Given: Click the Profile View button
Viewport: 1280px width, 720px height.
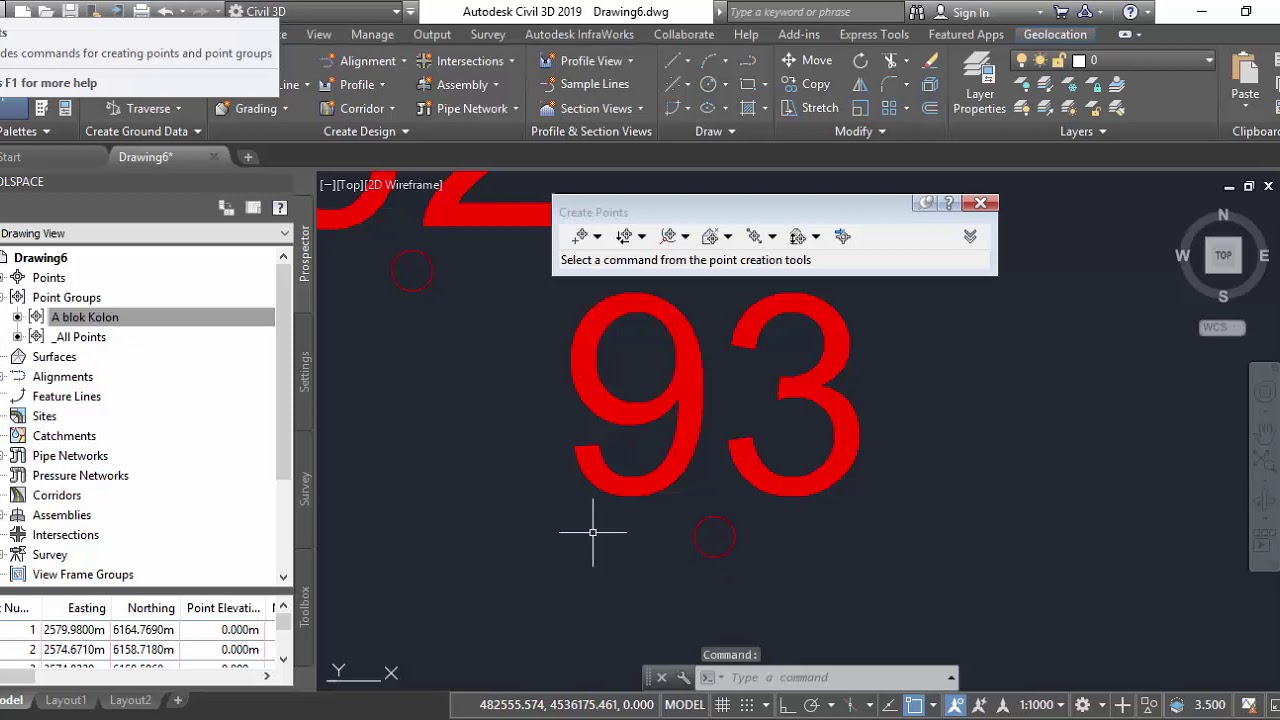Looking at the screenshot, I should (x=584, y=60).
